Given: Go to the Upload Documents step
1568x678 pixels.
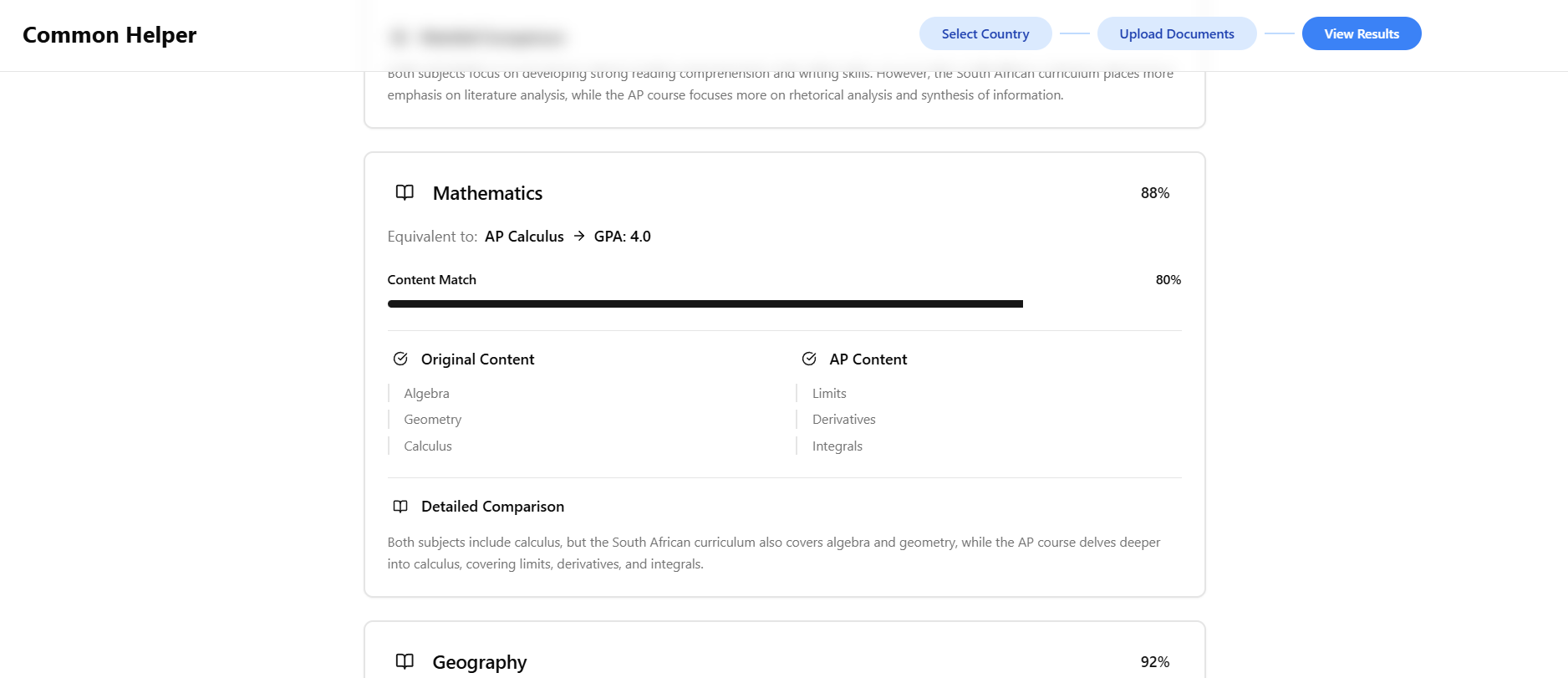Looking at the screenshot, I should click(1177, 33).
